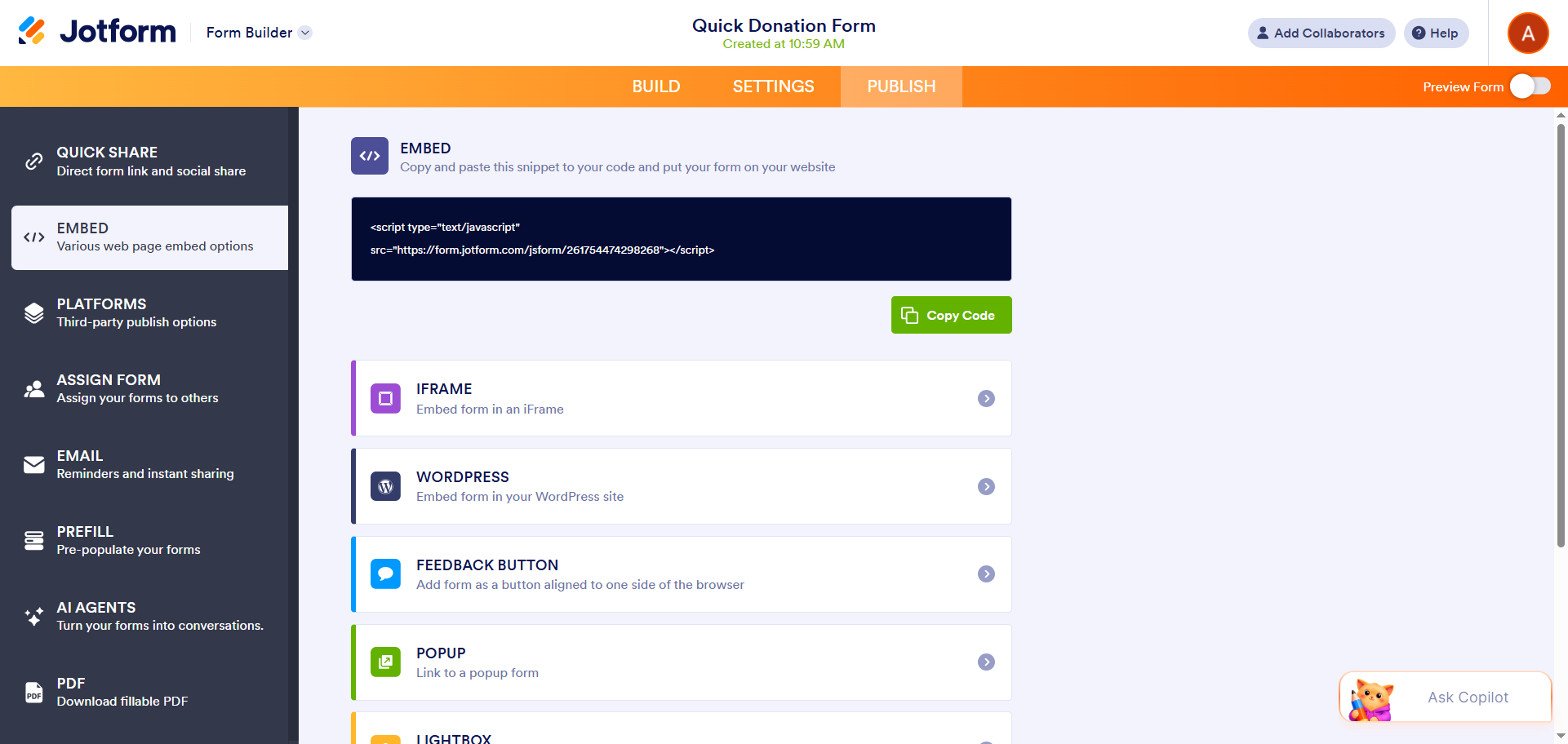Click the AI Agents sparkle icon
The width and height of the screenshot is (1568, 744).
tap(33, 617)
